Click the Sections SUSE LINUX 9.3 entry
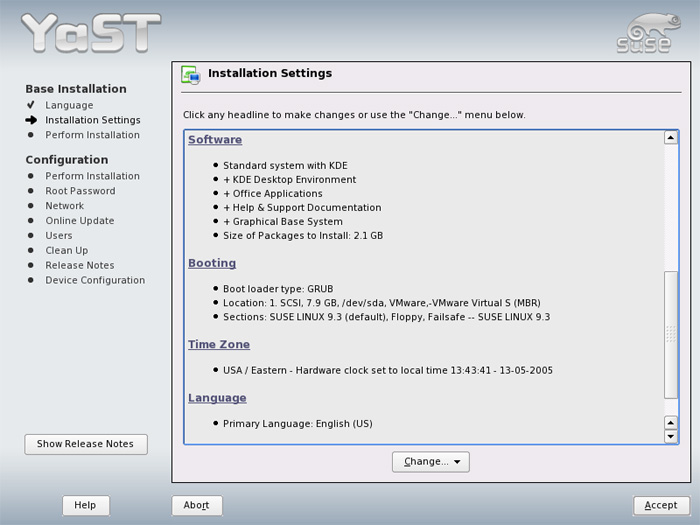This screenshot has height=525, width=700. [x=387, y=317]
